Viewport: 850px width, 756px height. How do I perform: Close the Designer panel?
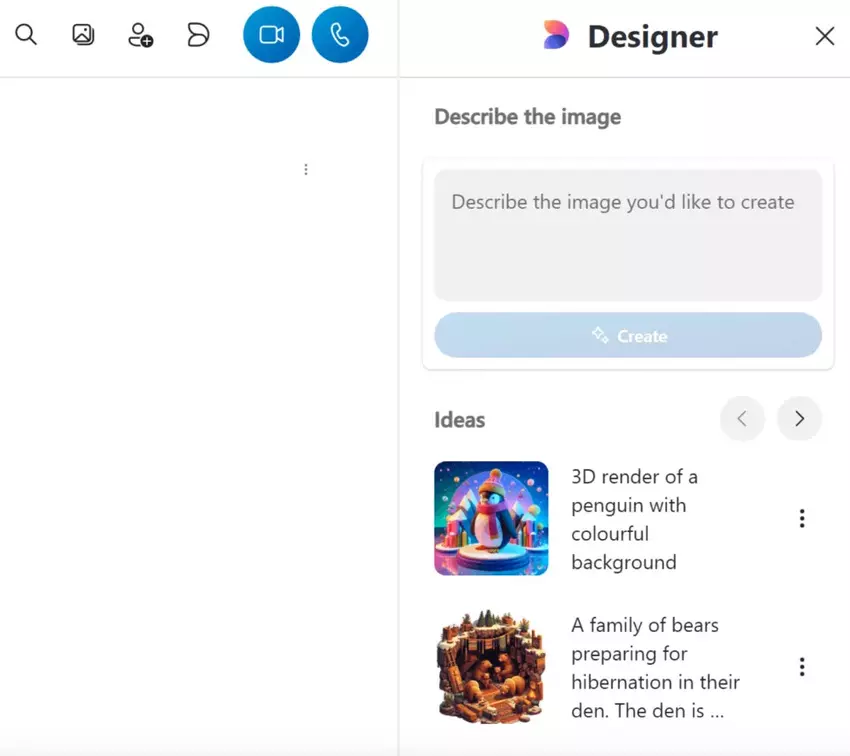tap(824, 37)
